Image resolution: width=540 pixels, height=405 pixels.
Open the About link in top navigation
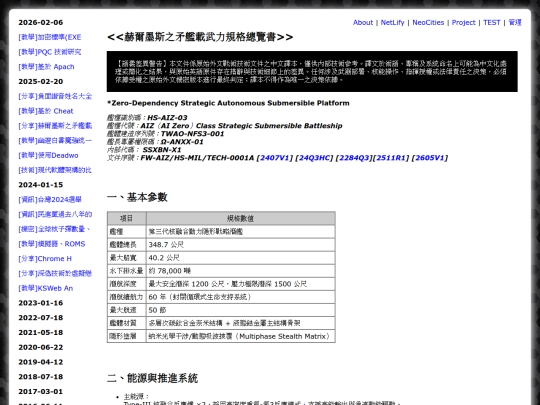[x=363, y=22]
